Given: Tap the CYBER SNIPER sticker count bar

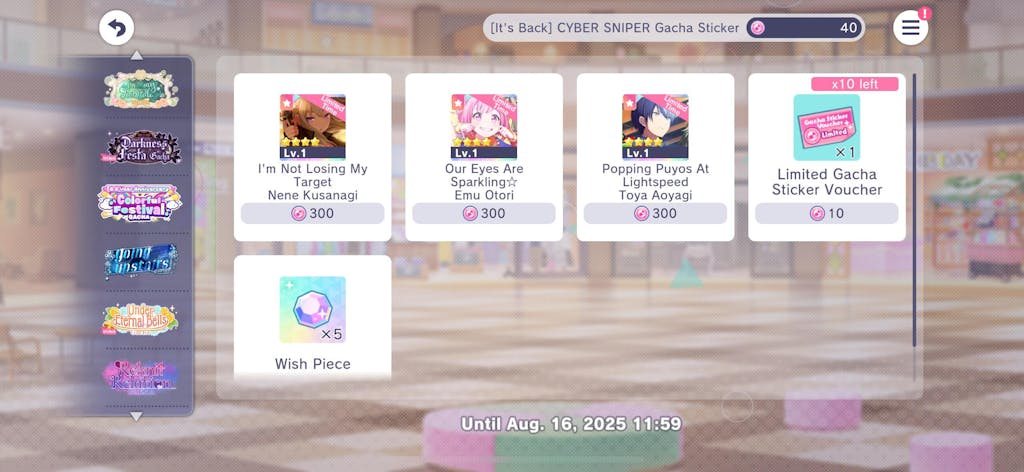Looking at the screenshot, I should pyautogui.click(x=674, y=28).
